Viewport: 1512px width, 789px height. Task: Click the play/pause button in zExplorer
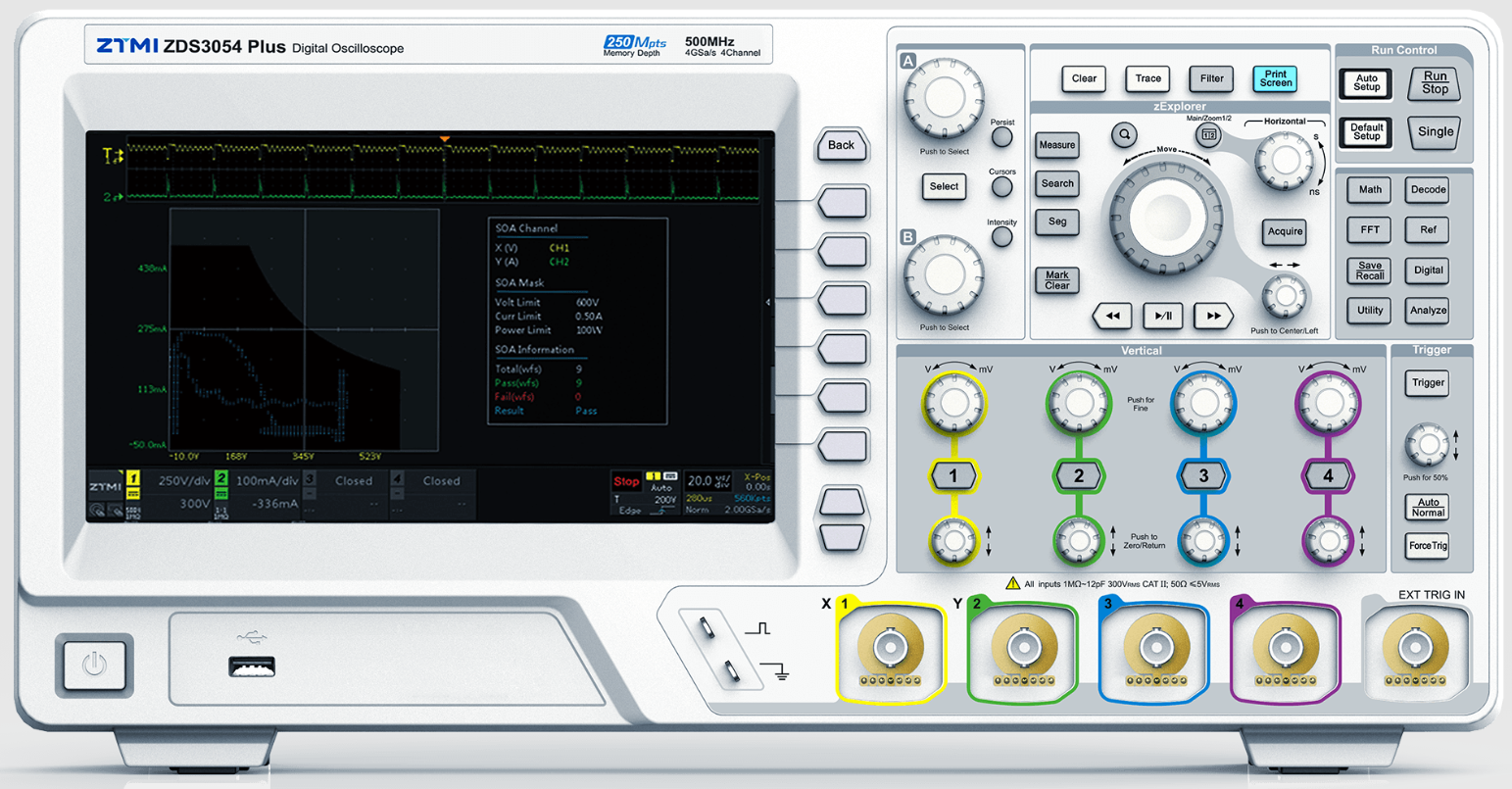[x=1162, y=316]
